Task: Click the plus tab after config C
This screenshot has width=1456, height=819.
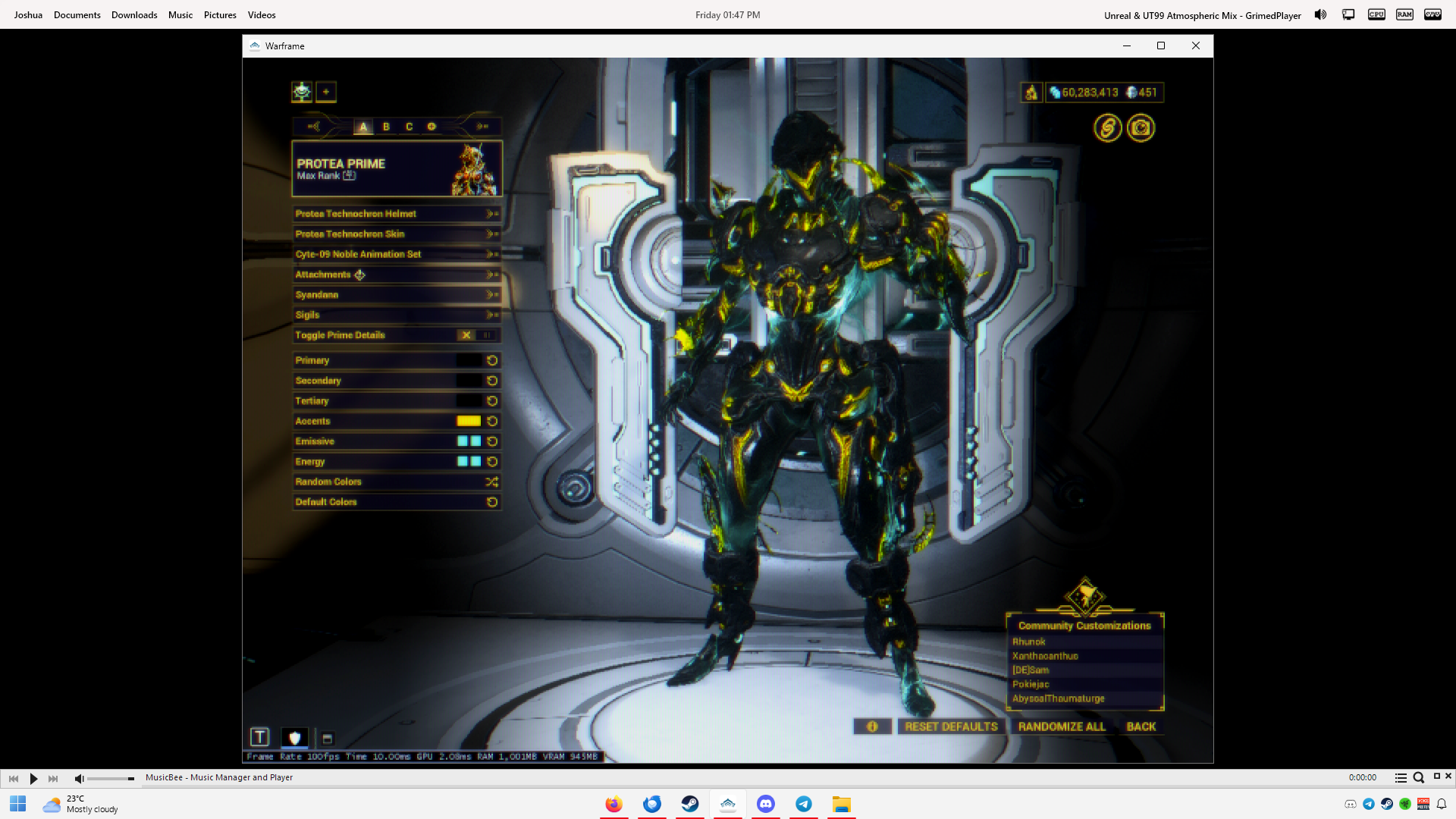Action: point(431,127)
